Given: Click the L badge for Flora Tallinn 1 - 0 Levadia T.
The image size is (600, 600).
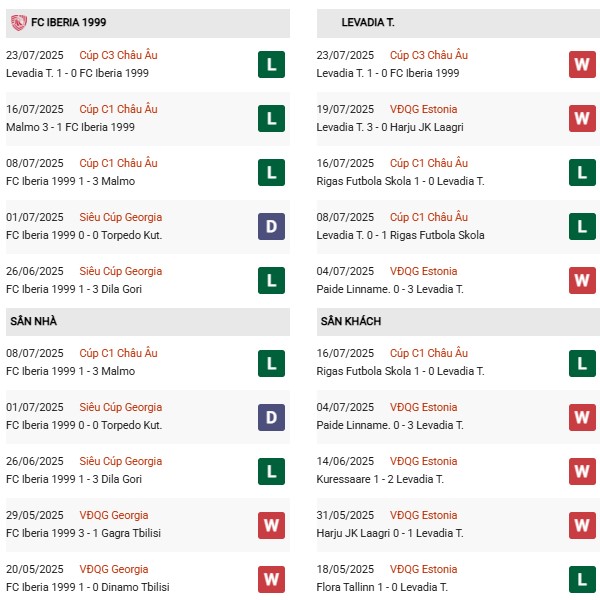Looking at the screenshot, I should [x=582, y=579].
